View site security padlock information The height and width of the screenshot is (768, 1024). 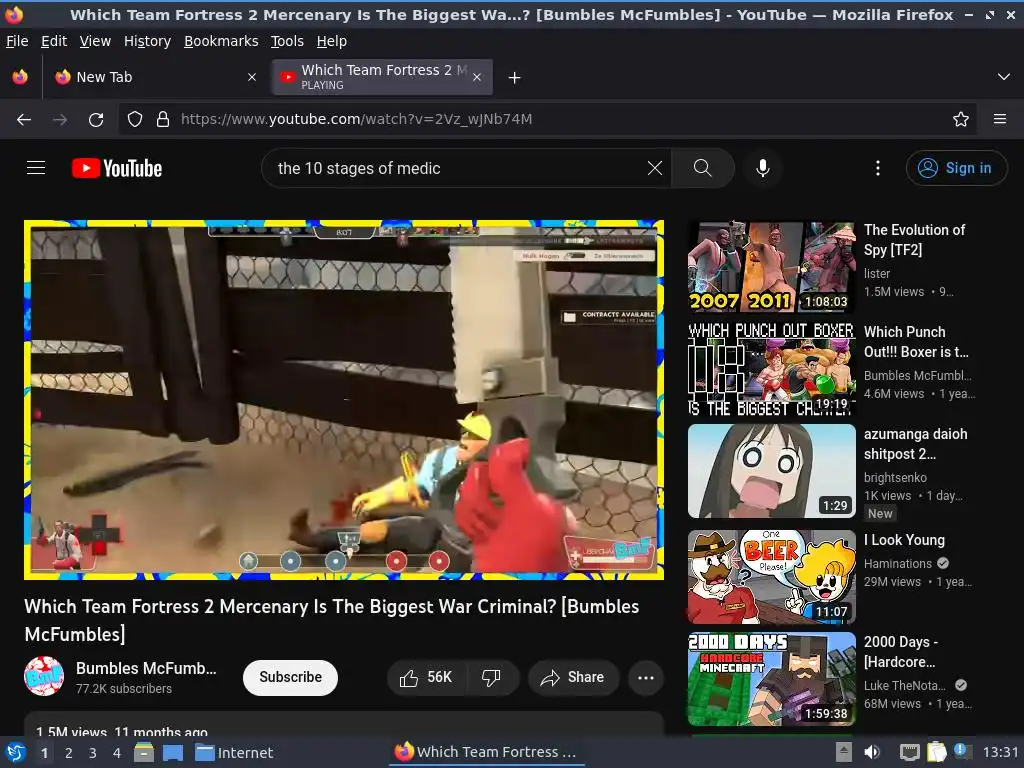click(163, 120)
